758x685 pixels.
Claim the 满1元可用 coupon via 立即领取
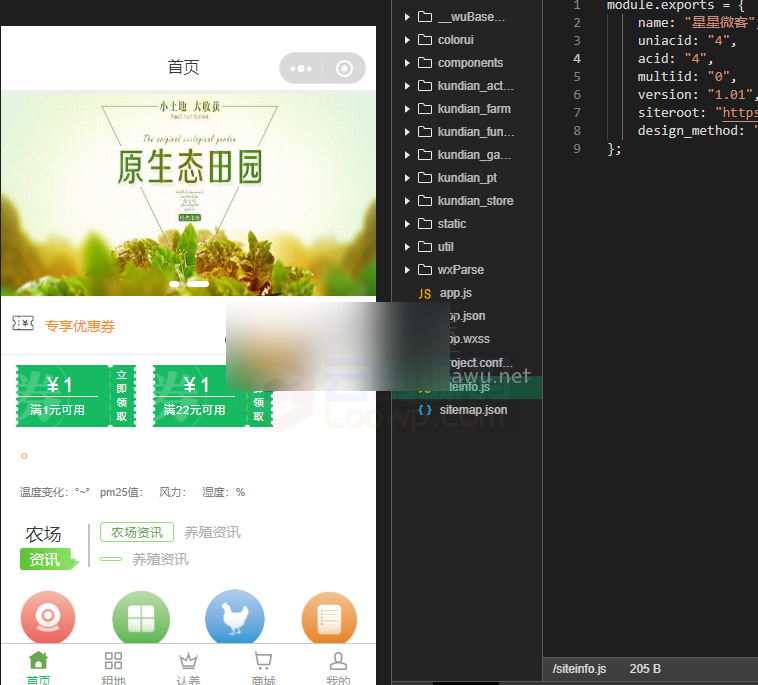point(122,396)
